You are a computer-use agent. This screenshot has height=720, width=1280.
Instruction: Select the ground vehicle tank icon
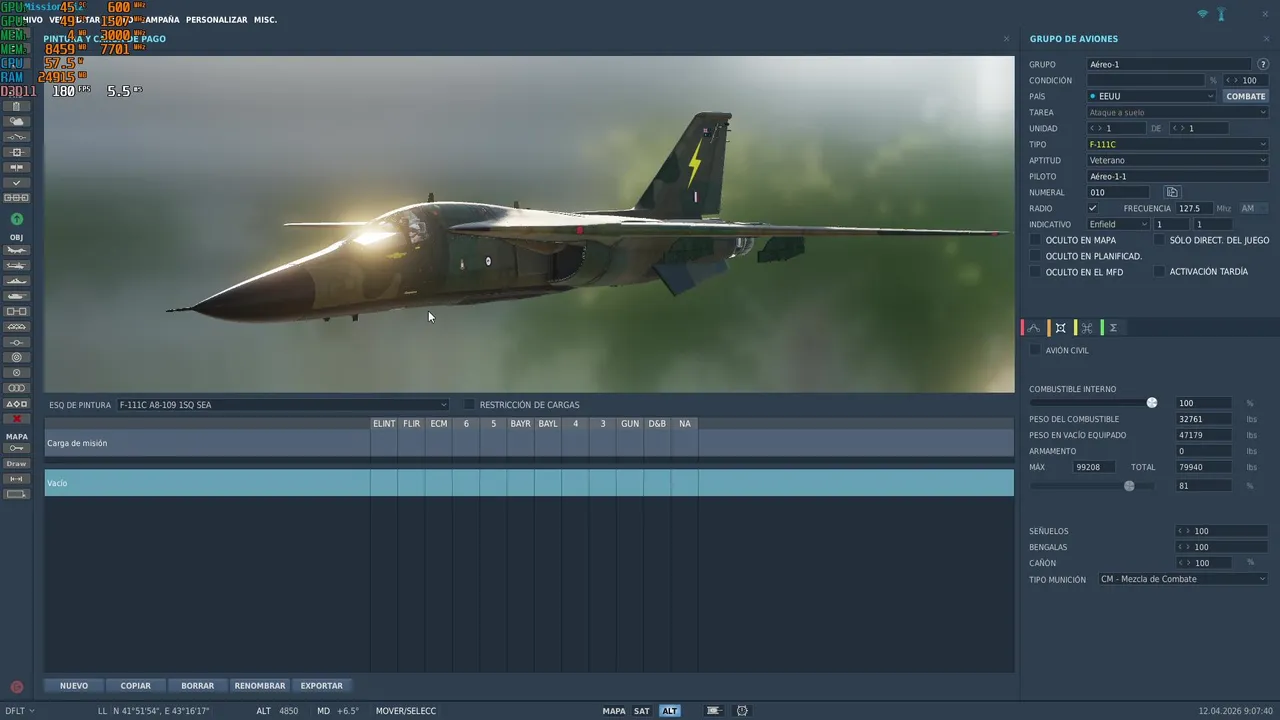[16, 296]
